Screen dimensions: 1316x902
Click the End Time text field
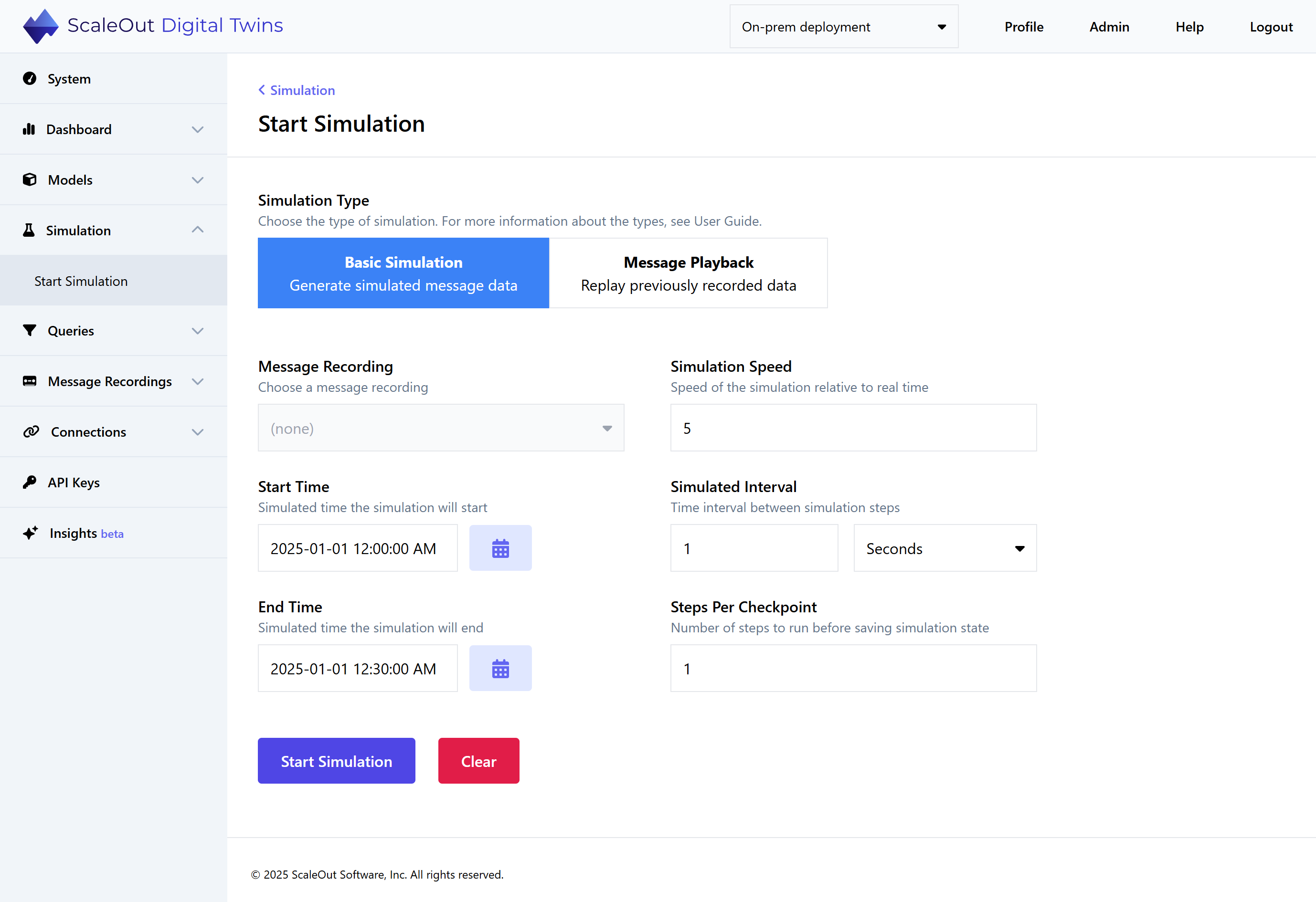pyautogui.click(x=358, y=668)
